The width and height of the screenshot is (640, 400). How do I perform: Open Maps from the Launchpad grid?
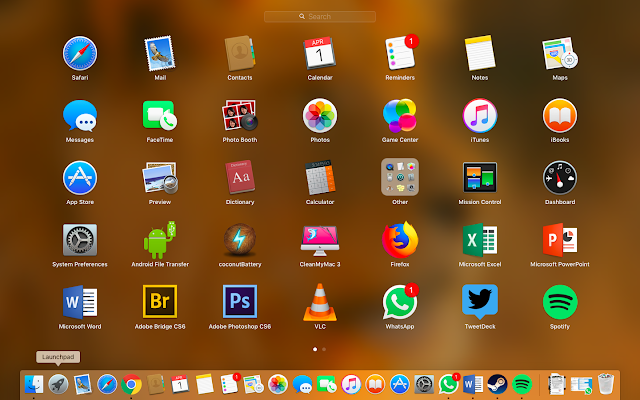tap(560, 53)
